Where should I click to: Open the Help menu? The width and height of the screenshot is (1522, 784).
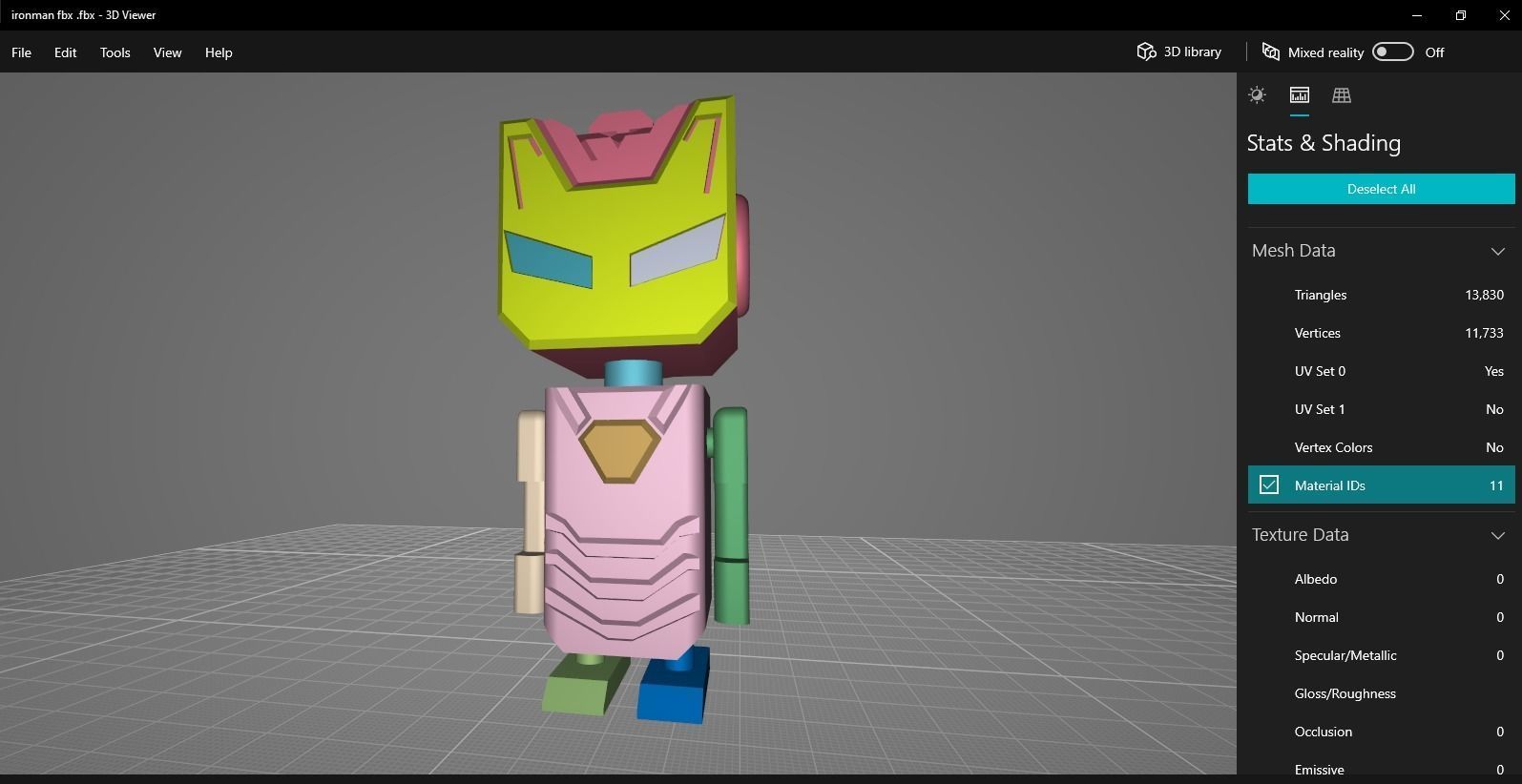pos(219,52)
